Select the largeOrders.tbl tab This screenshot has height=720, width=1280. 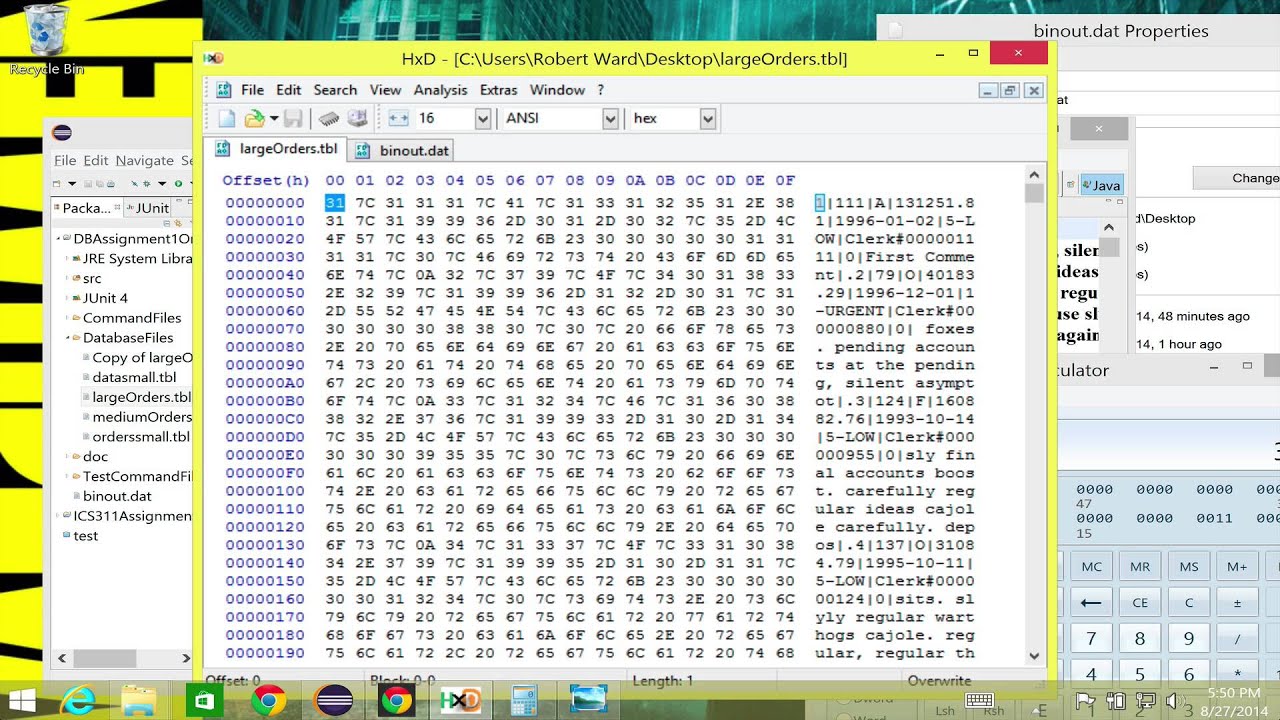pos(276,149)
